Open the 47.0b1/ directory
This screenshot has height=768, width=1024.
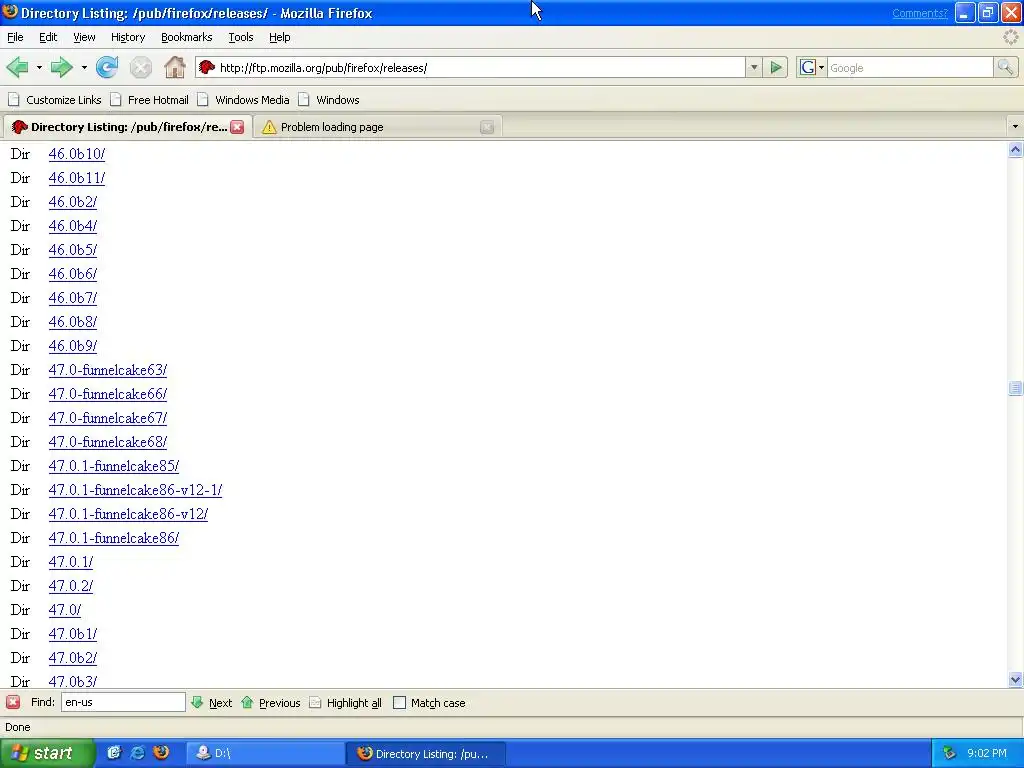[x=72, y=633]
